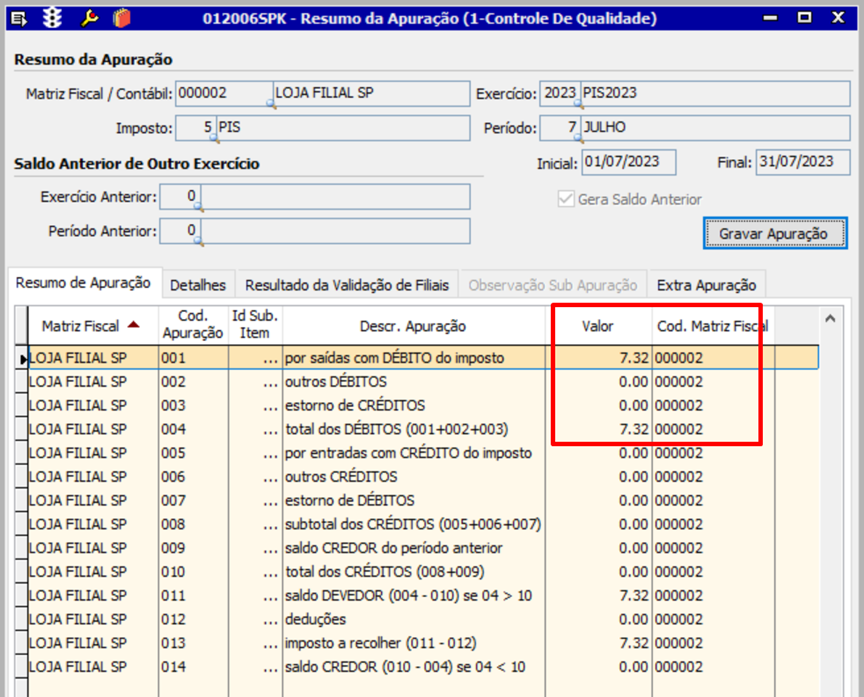864x697 pixels.
Task: Click the red book icon in title bar
Action: point(120,18)
